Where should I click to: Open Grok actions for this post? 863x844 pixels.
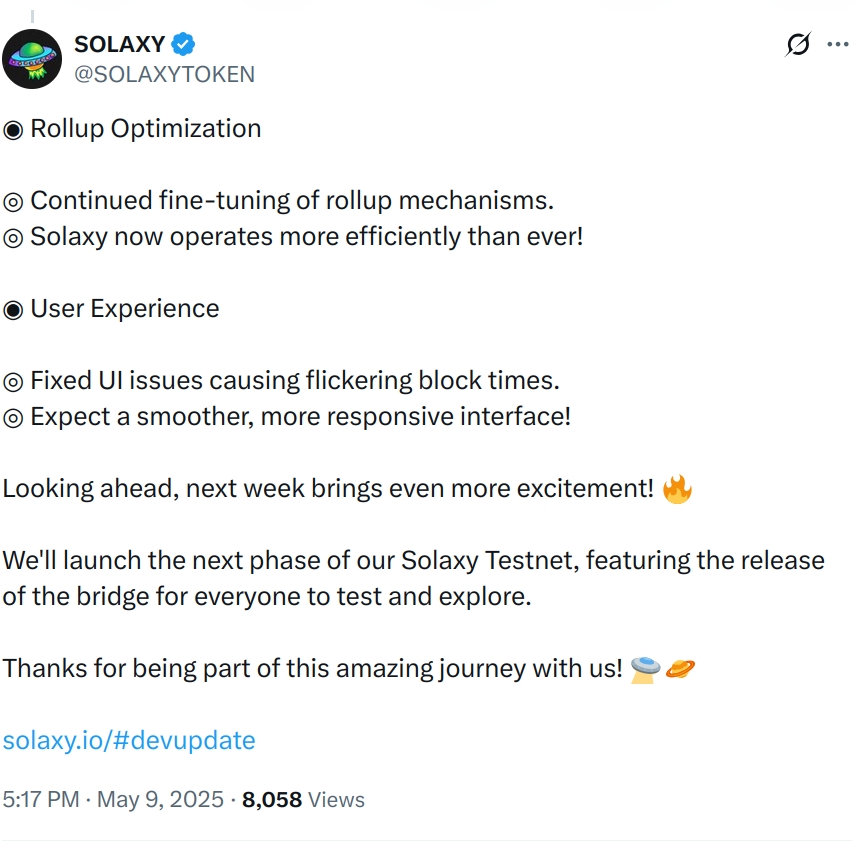tap(796, 44)
